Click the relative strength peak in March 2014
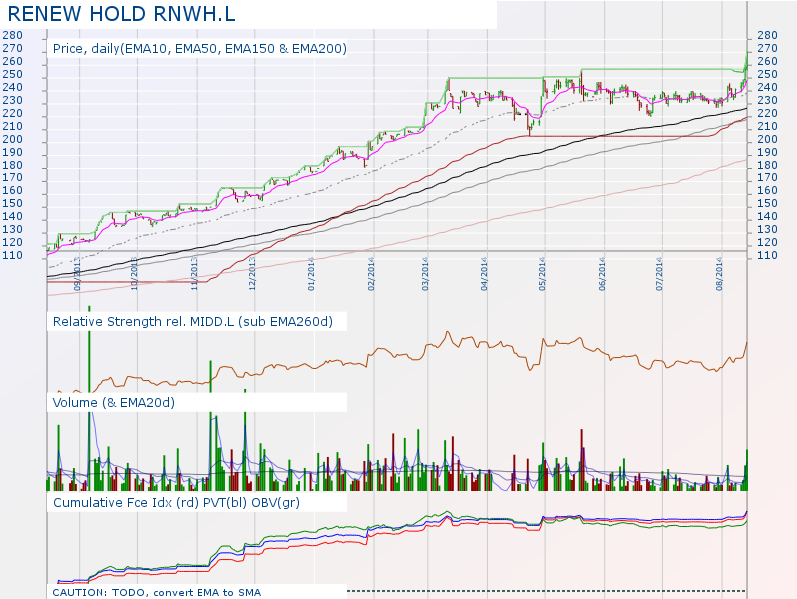This screenshot has width=797, height=599. 448,333
